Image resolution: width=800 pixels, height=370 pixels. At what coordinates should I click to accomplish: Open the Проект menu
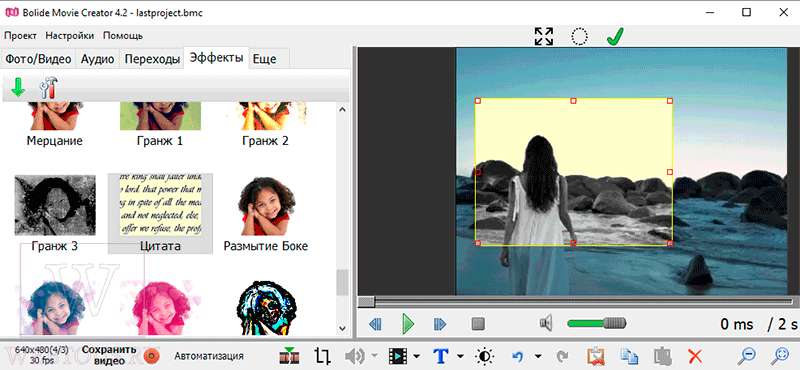coord(20,36)
